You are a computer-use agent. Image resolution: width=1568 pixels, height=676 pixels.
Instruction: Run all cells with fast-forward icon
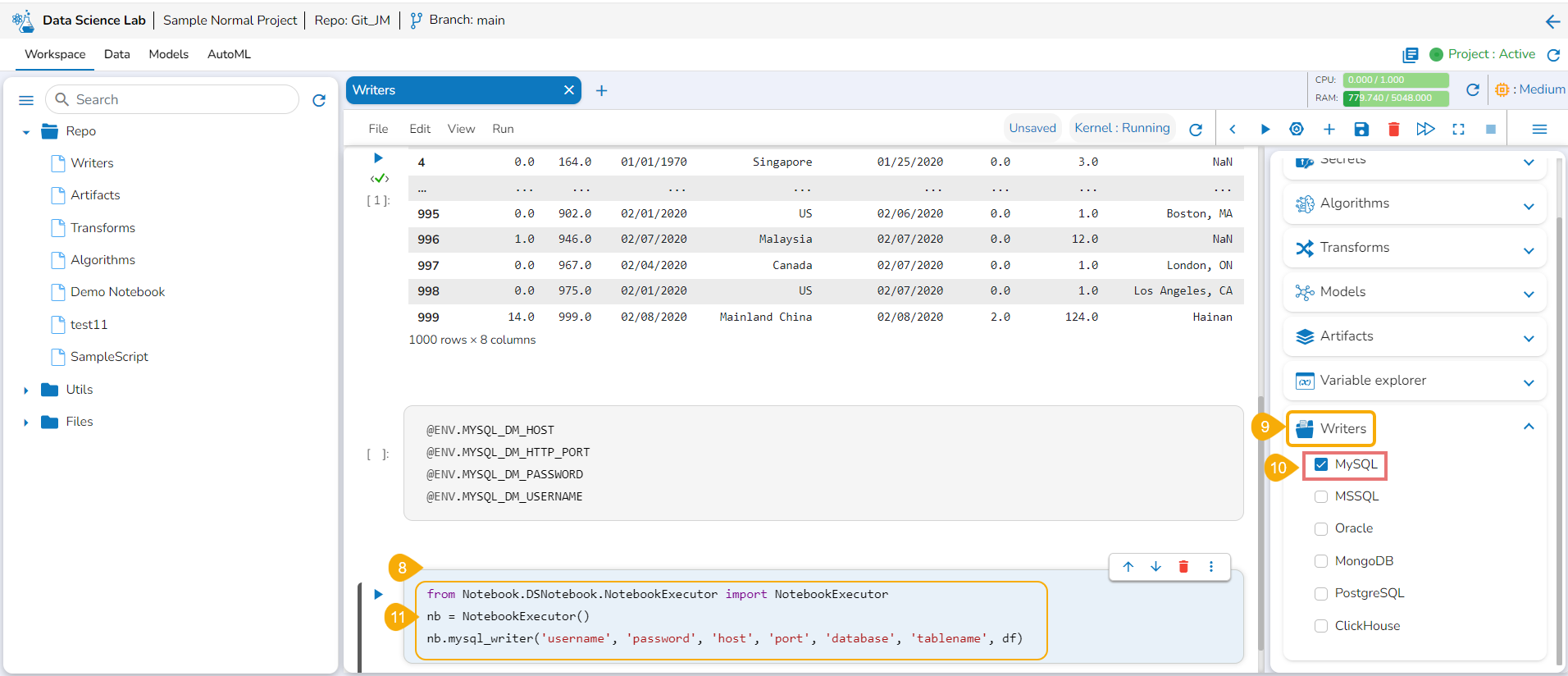1425,129
